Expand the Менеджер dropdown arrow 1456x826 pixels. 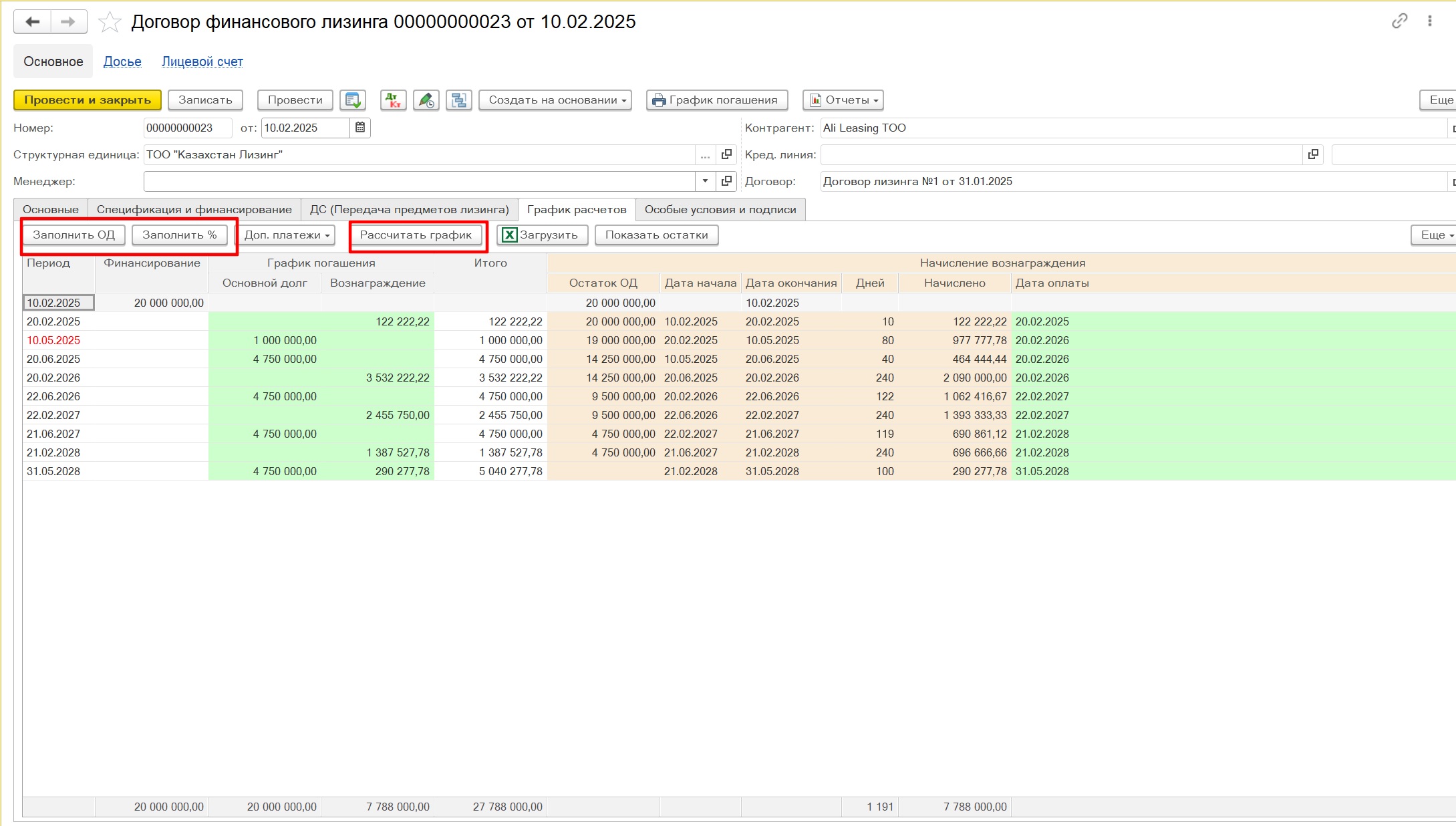(x=705, y=181)
